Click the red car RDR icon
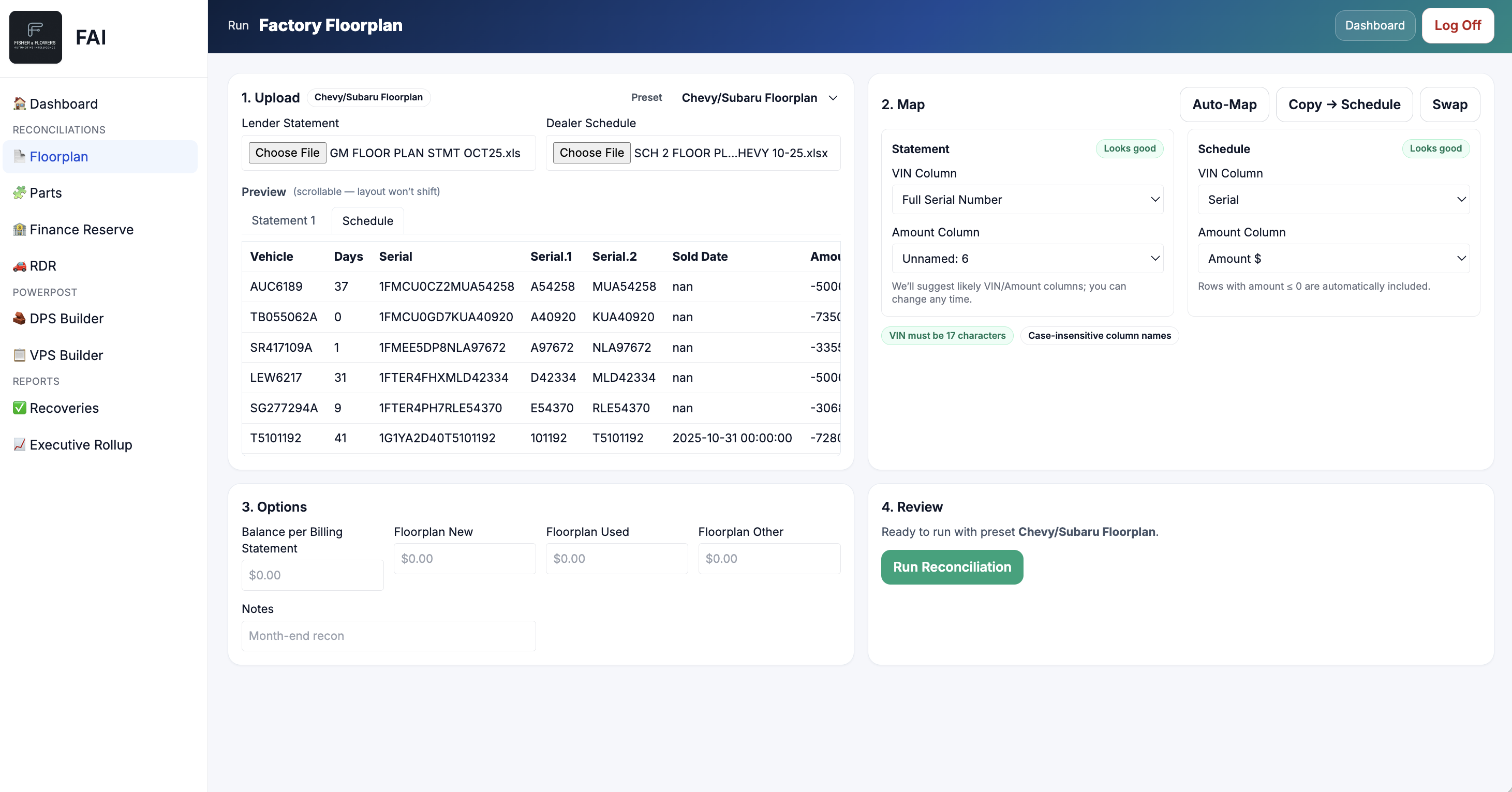Screen dimensions: 1512x792 (x=19, y=266)
